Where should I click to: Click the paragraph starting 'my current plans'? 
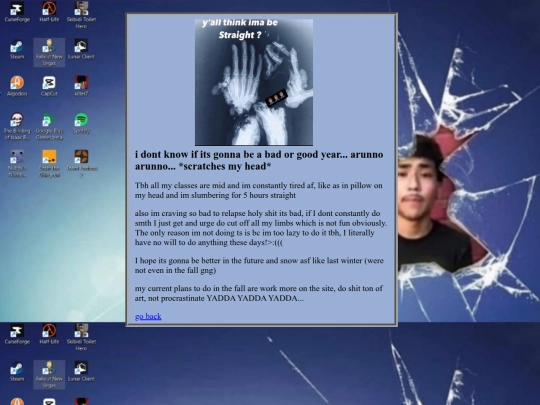[x=259, y=293]
